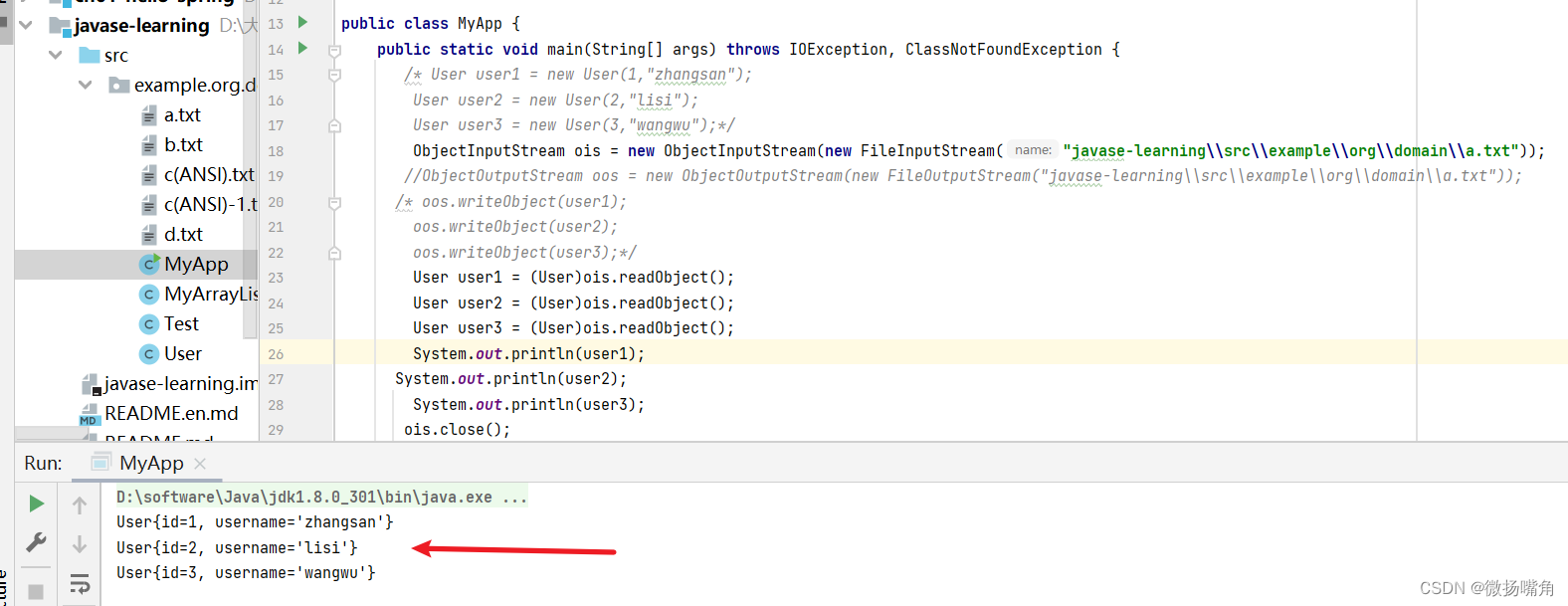Click the run gutter arrow beside class MyApp
The image size is (1568, 606).
303,22
